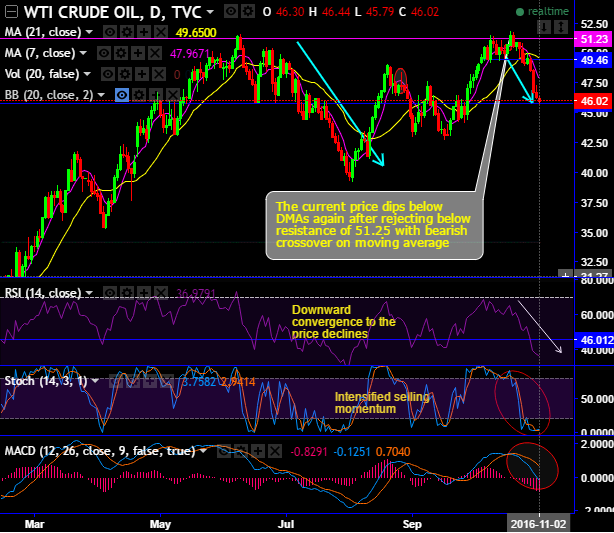
Task: Hide the MACD indicator with eye icon
Action: coord(224,451)
